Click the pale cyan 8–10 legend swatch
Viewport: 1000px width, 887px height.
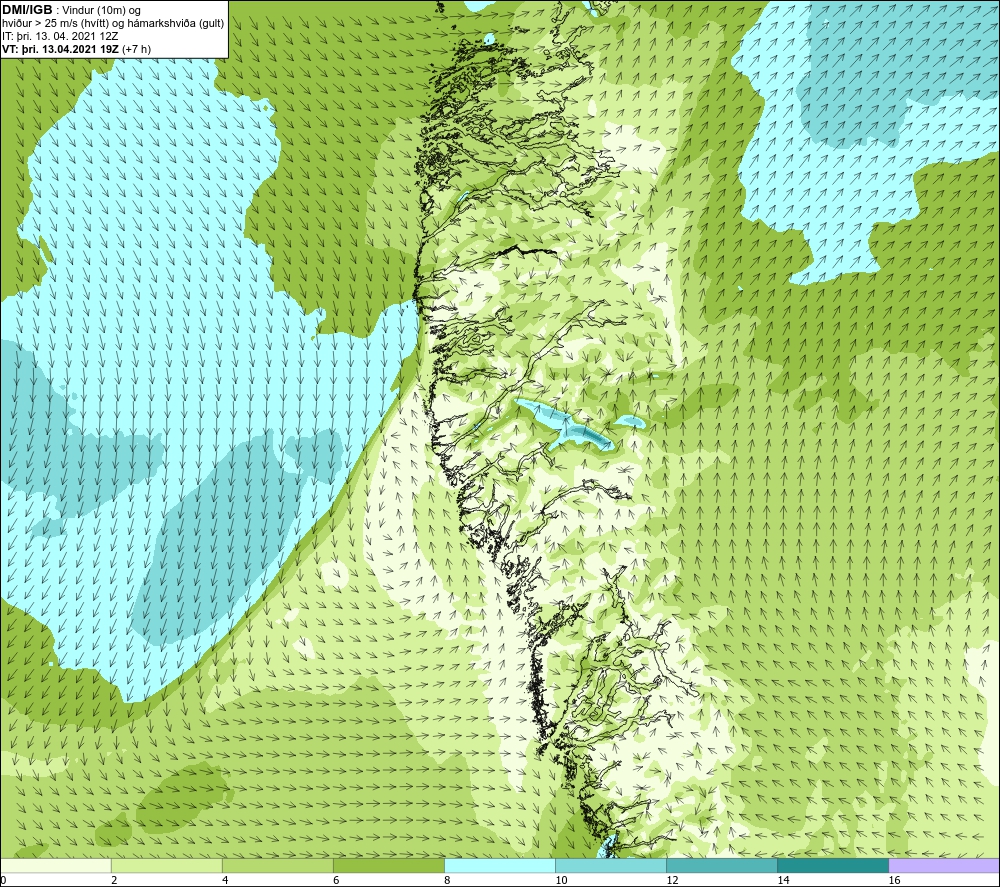pyautogui.click(x=500, y=866)
